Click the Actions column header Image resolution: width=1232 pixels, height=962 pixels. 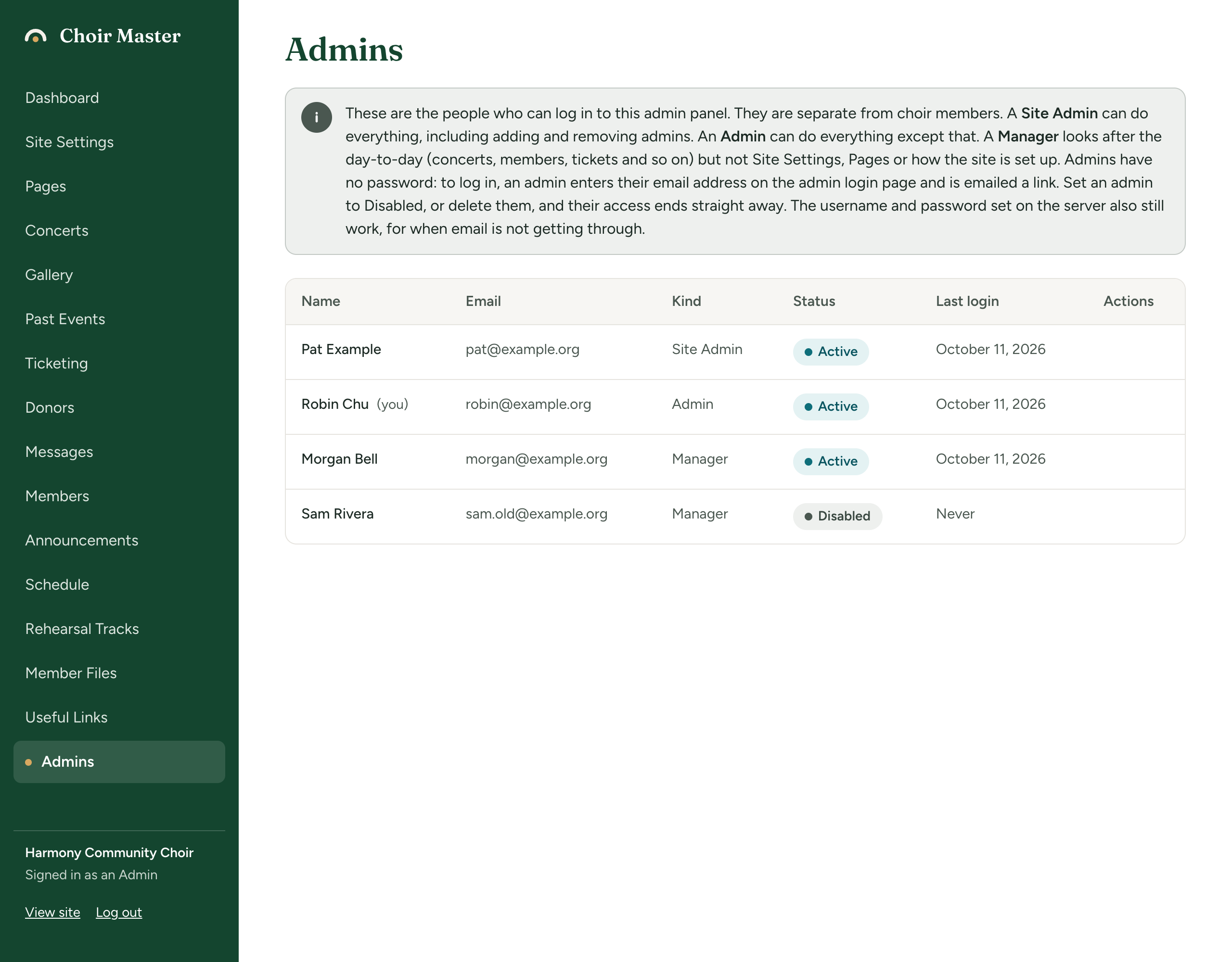(x=1129, y=301)
